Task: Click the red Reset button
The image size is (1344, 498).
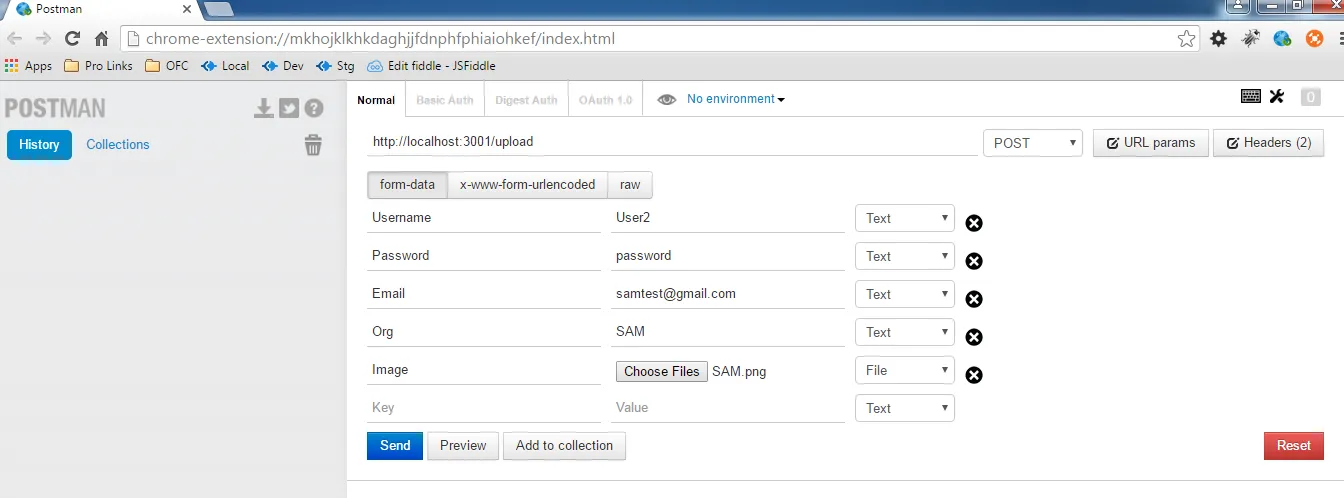Action: click(x=1294, y=446)
